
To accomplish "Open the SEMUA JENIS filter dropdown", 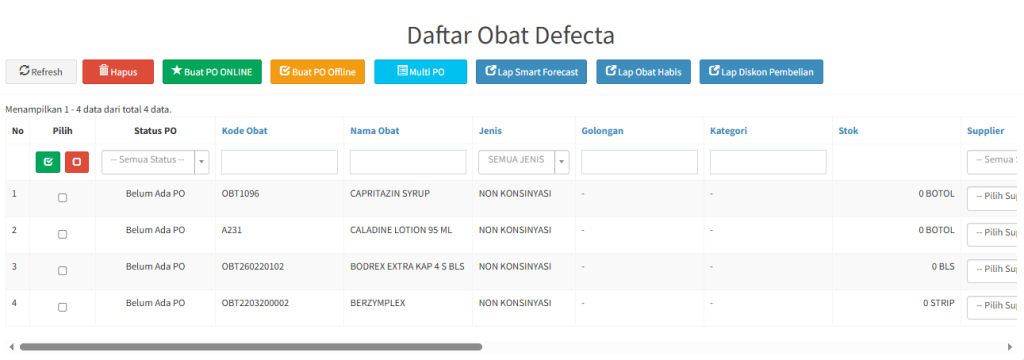I will point(524,162).
